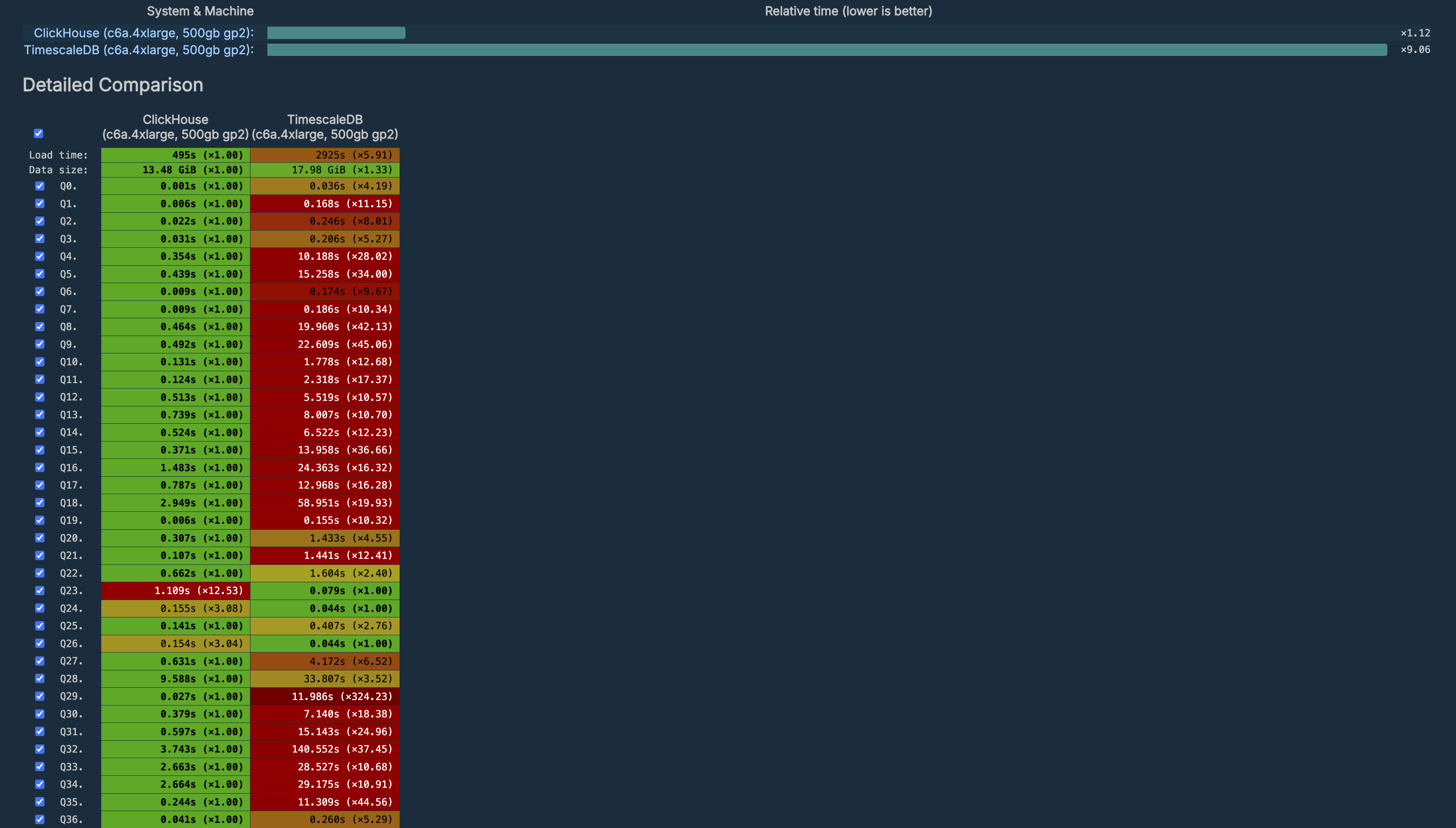
Task: Click the ×1.12 ClickHouse ratio value
Action: tap(1415, 33)
